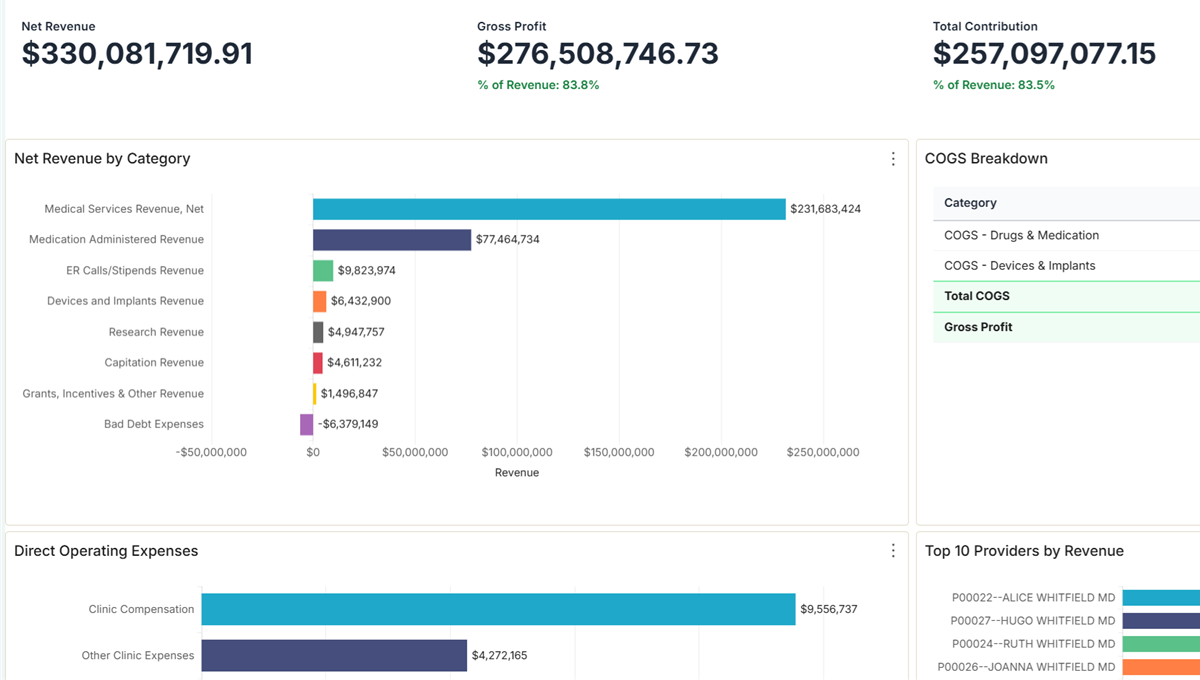Click the P00027--HUGO WHITFIELD MD label
The width and height of the screenshot is (1200, 680).
[x=1033, y=621]
